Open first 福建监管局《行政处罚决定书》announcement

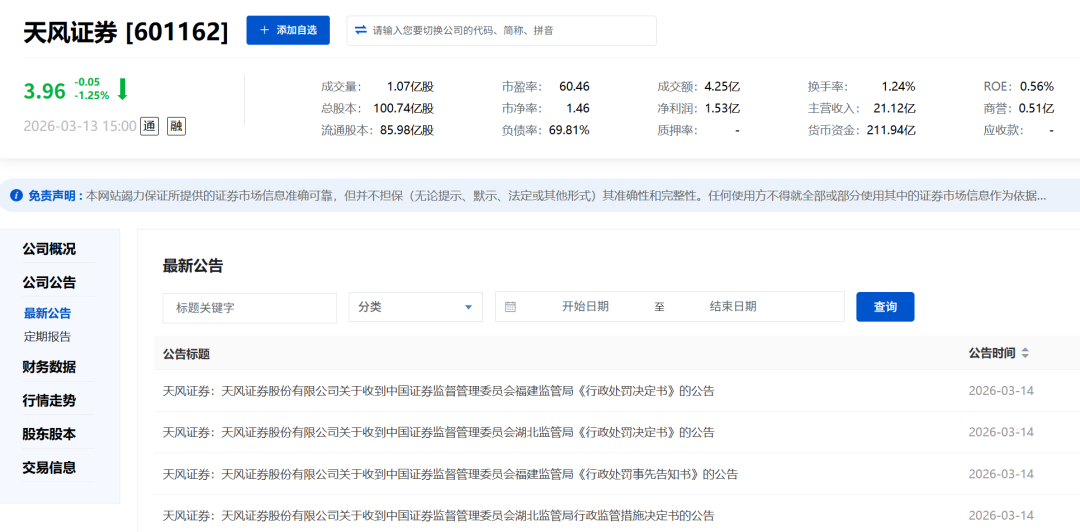pos(438,391)
